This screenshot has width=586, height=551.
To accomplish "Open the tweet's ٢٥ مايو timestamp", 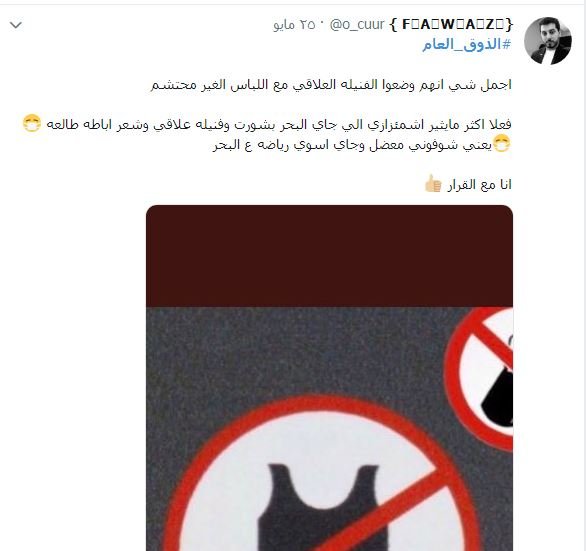I will [x=294, y=25].
